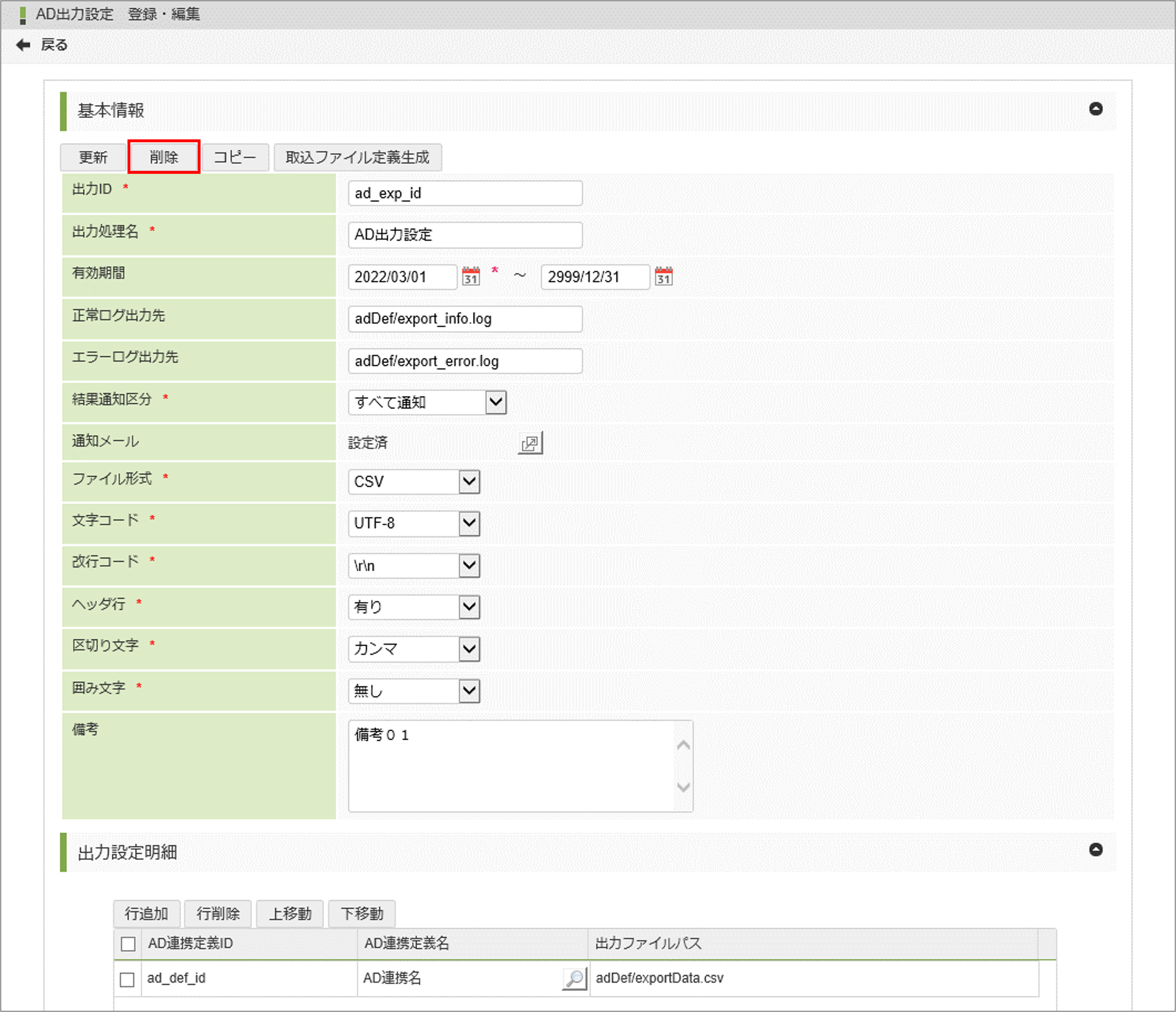Check the ad_def_id row checkbox
1176x1012 pixels.
pyautogui.click(x=127, y=979)
